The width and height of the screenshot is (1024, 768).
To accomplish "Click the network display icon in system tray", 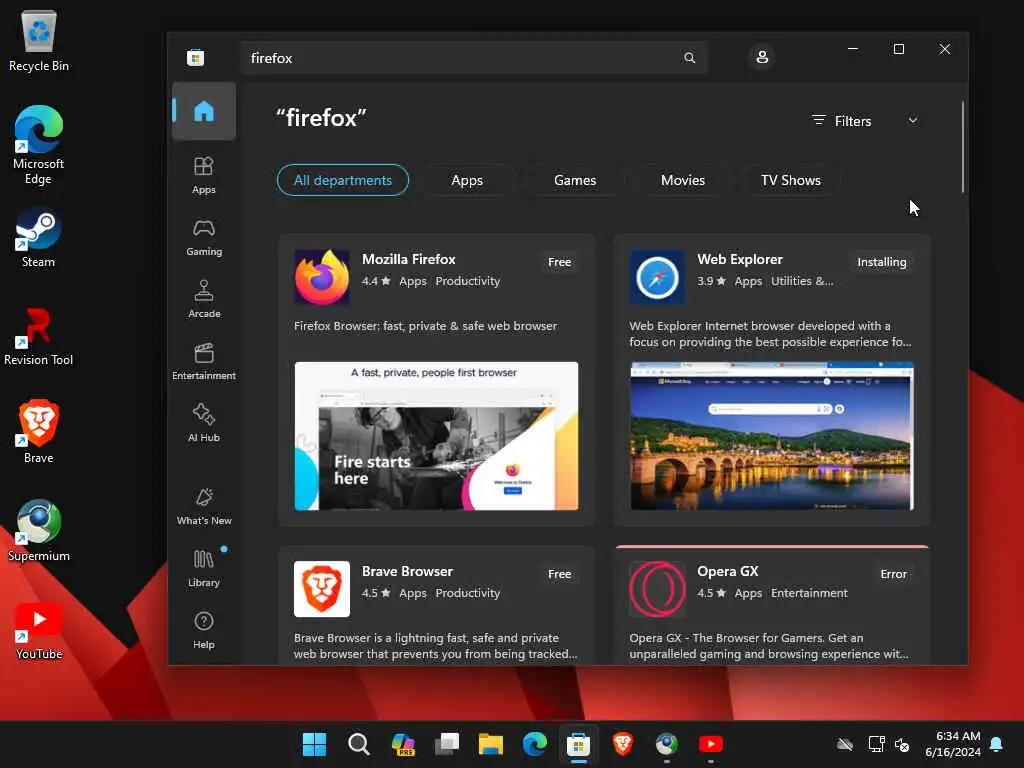I will pyautogui.click(x=876, y=744).
